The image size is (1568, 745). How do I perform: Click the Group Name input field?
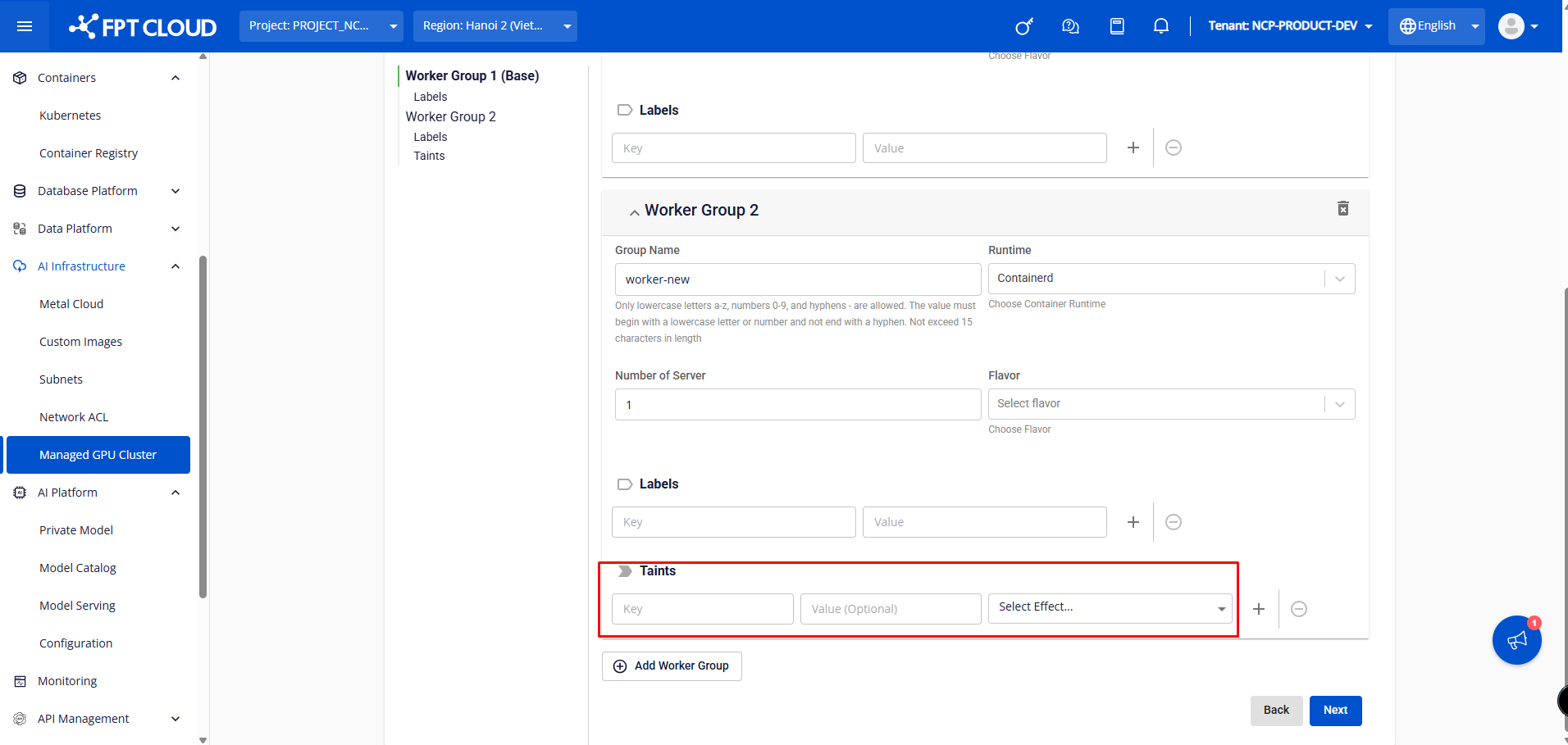pos(797,279)
